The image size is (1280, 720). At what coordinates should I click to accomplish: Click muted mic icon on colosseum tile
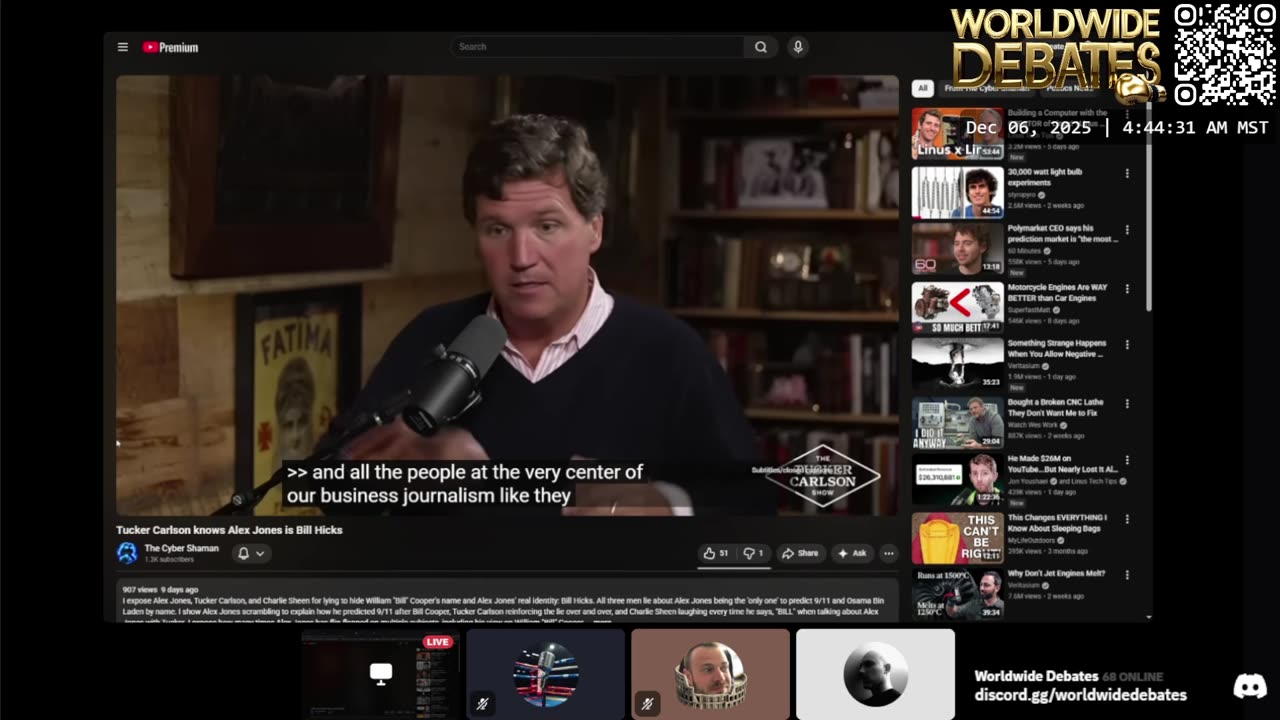[x=647, y=704]
